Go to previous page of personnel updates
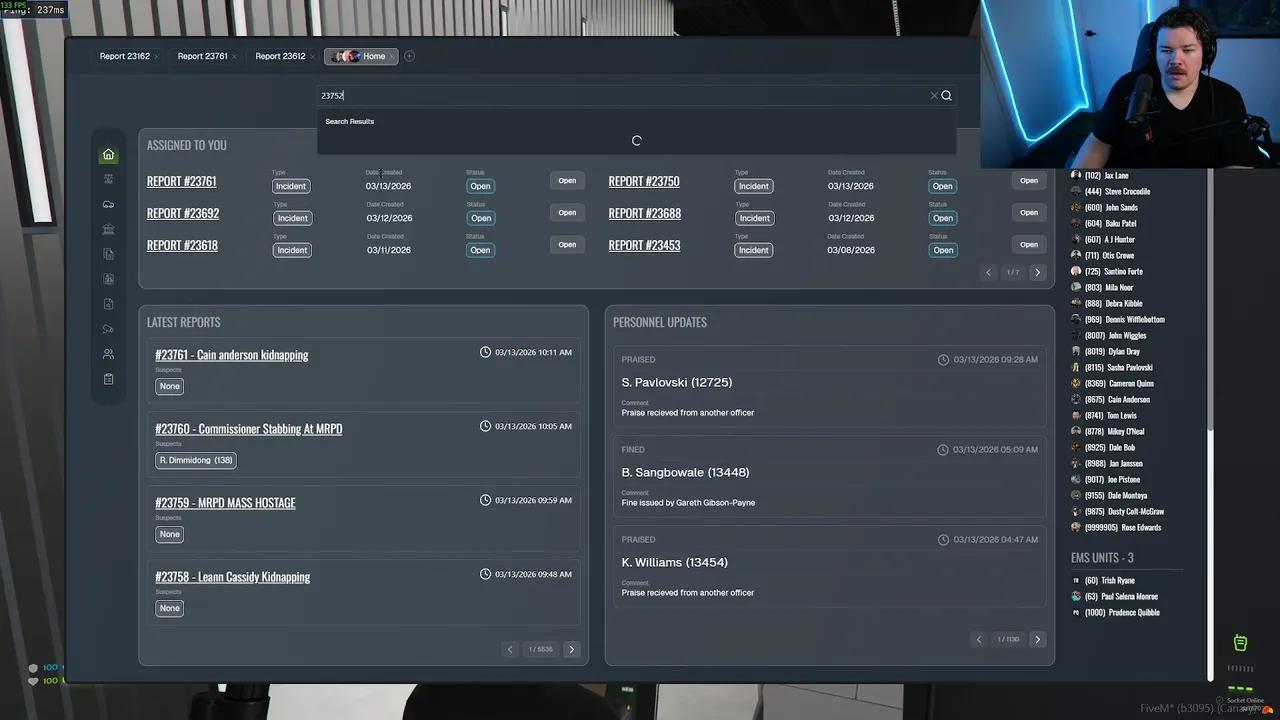Screen dimensions: 1280x720 978,639
